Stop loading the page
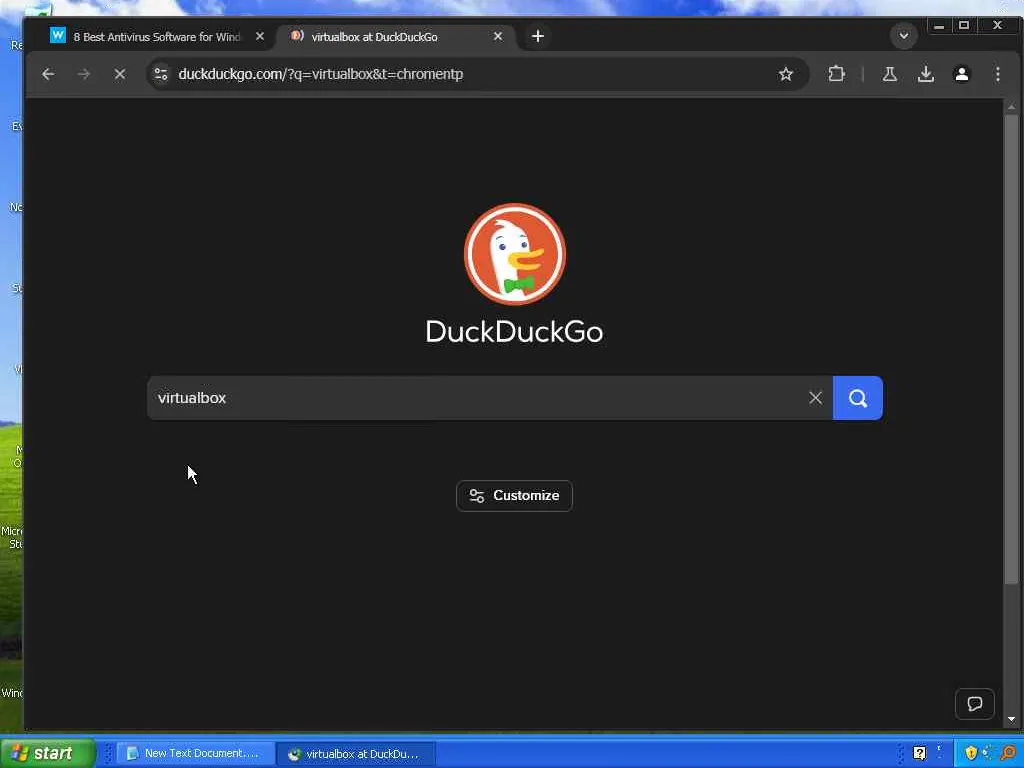1024x768 pixels. coord(120,74)
